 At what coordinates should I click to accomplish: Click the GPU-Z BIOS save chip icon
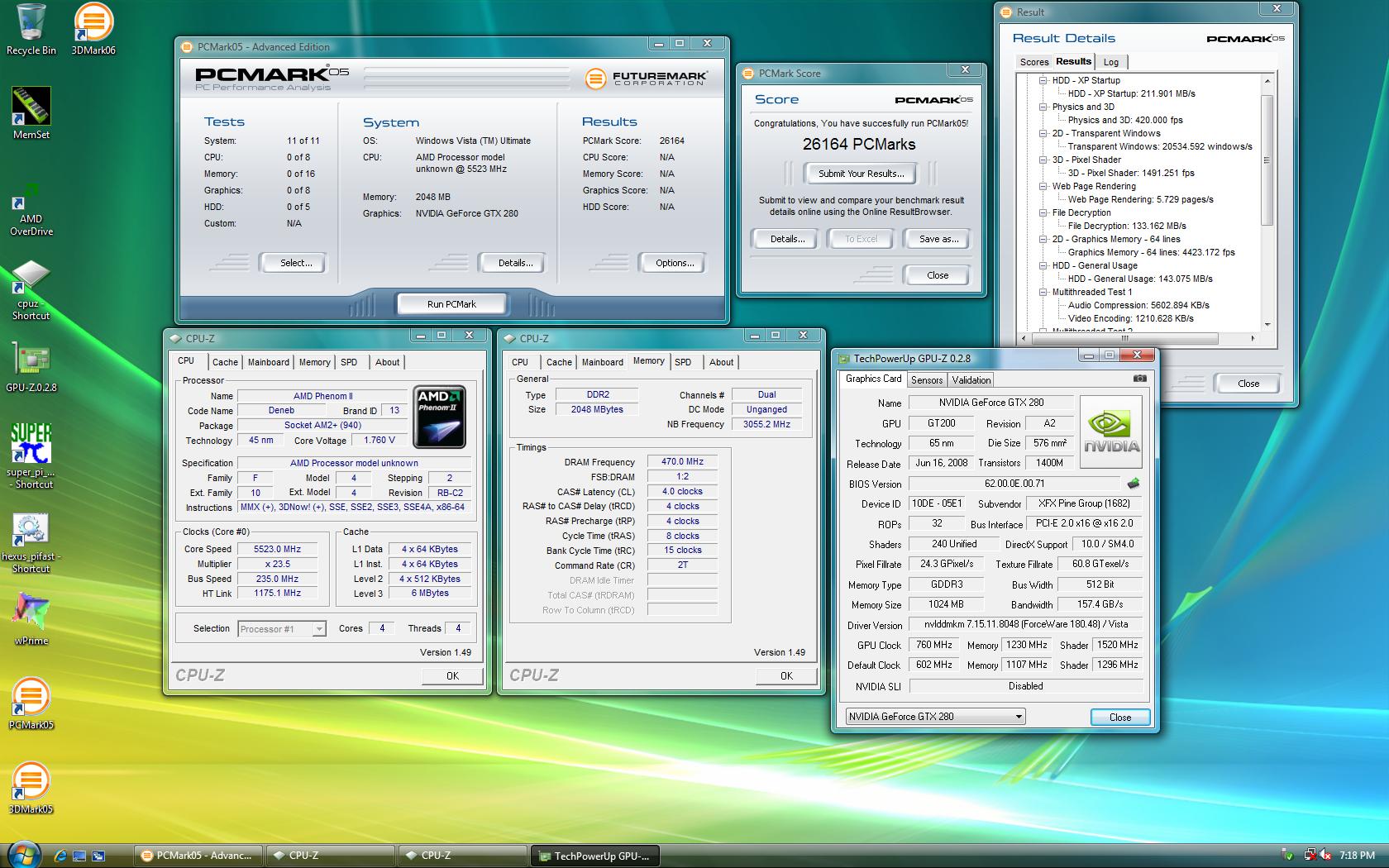1134,484
